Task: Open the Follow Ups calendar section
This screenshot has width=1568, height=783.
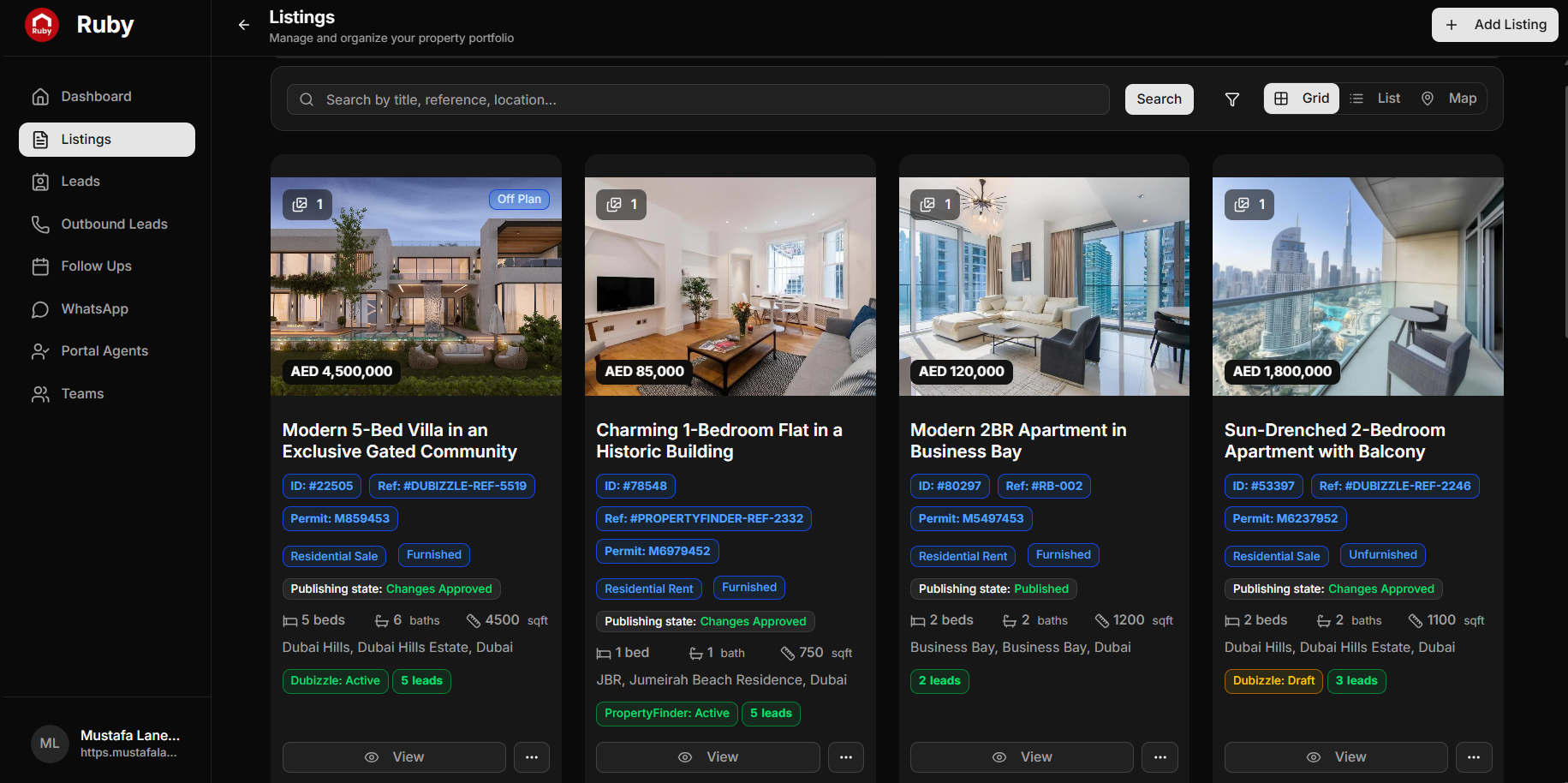Action: [97, 266]
